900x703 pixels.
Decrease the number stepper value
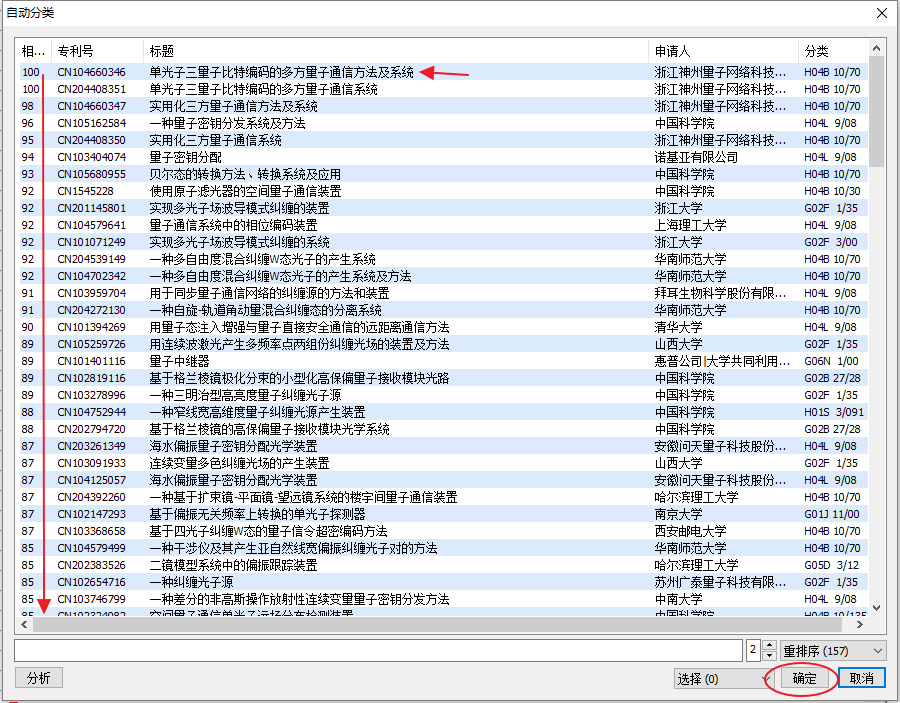(769, 656)
